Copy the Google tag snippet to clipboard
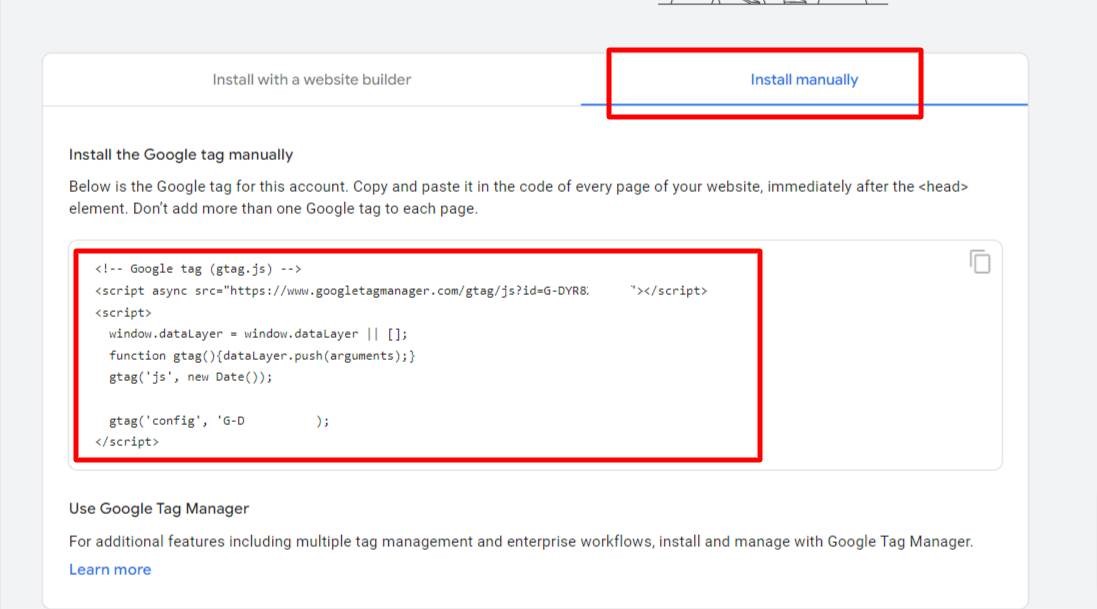The height and width of the screenshot is (609, 1097). (979, 261)
